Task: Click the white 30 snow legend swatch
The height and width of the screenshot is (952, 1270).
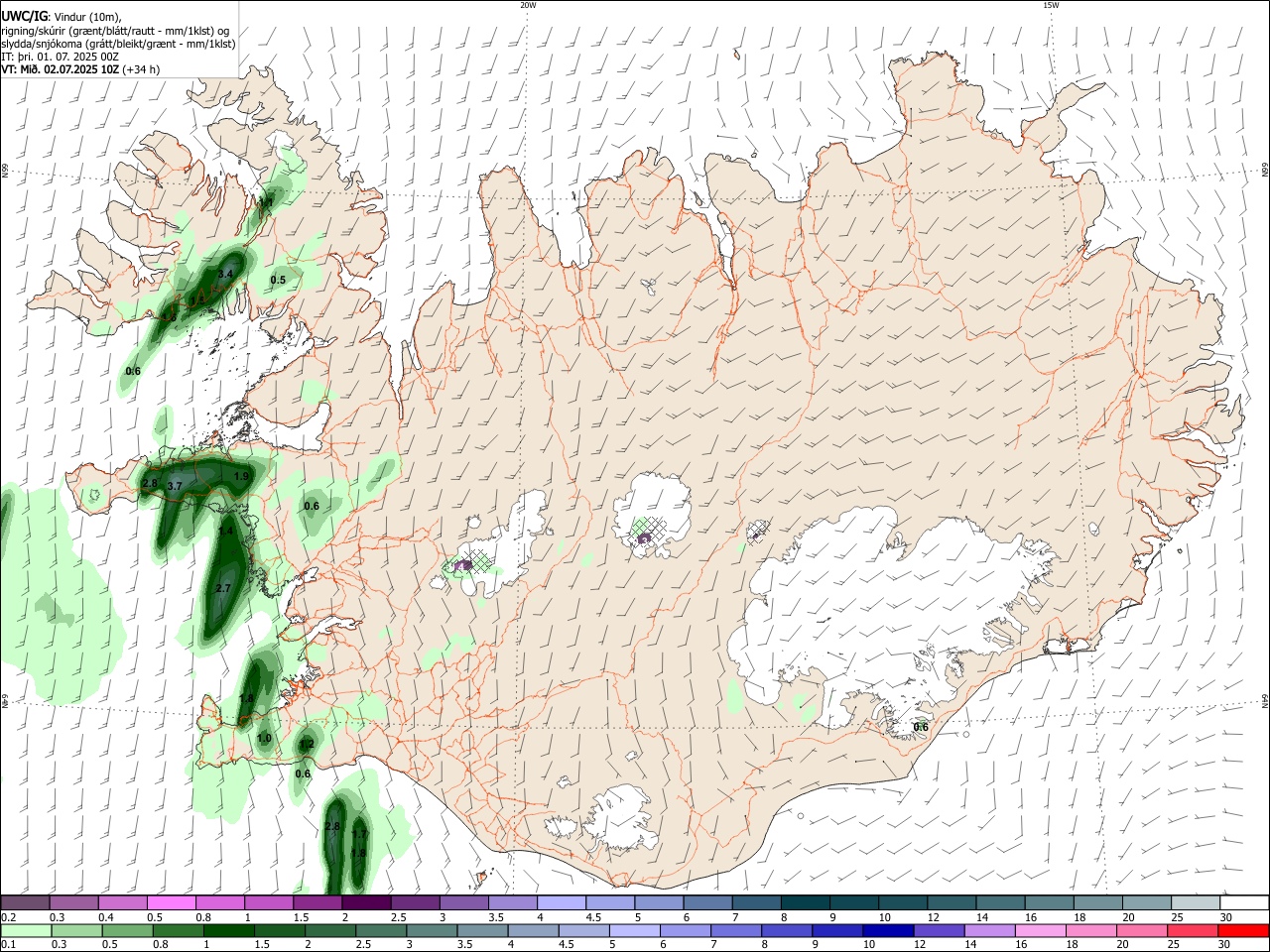Action: coord(1244,903)
